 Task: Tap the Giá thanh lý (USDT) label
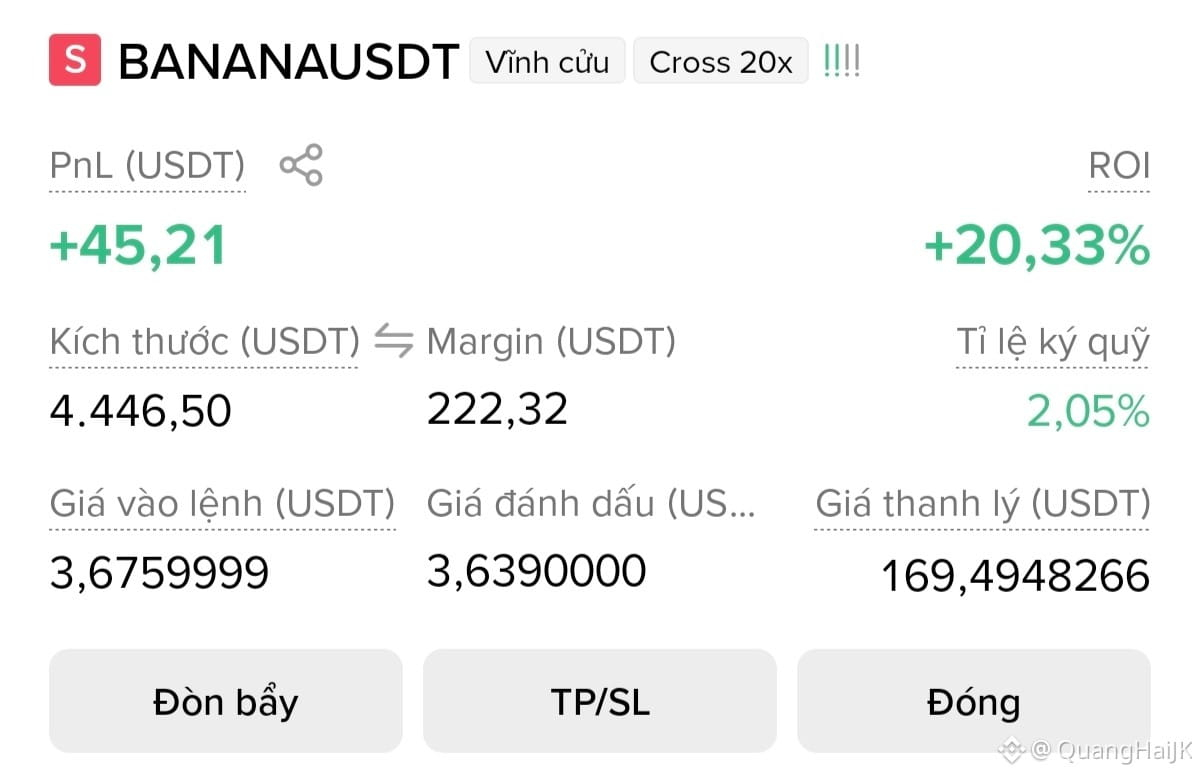click(x=982, y=504)
